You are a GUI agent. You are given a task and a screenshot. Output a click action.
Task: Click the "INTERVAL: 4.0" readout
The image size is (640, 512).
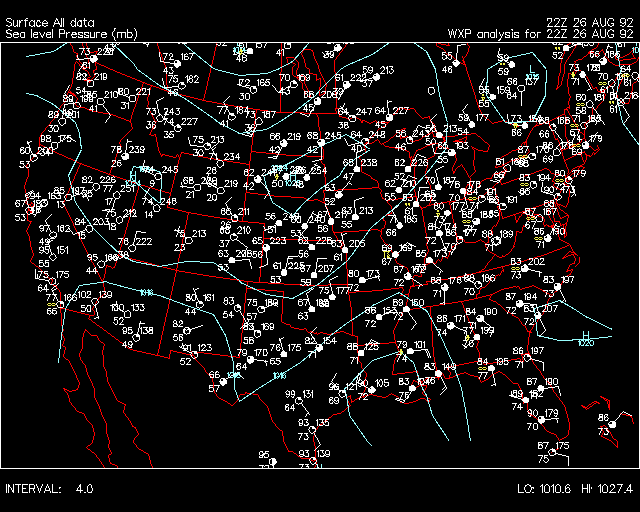point(49,490)
